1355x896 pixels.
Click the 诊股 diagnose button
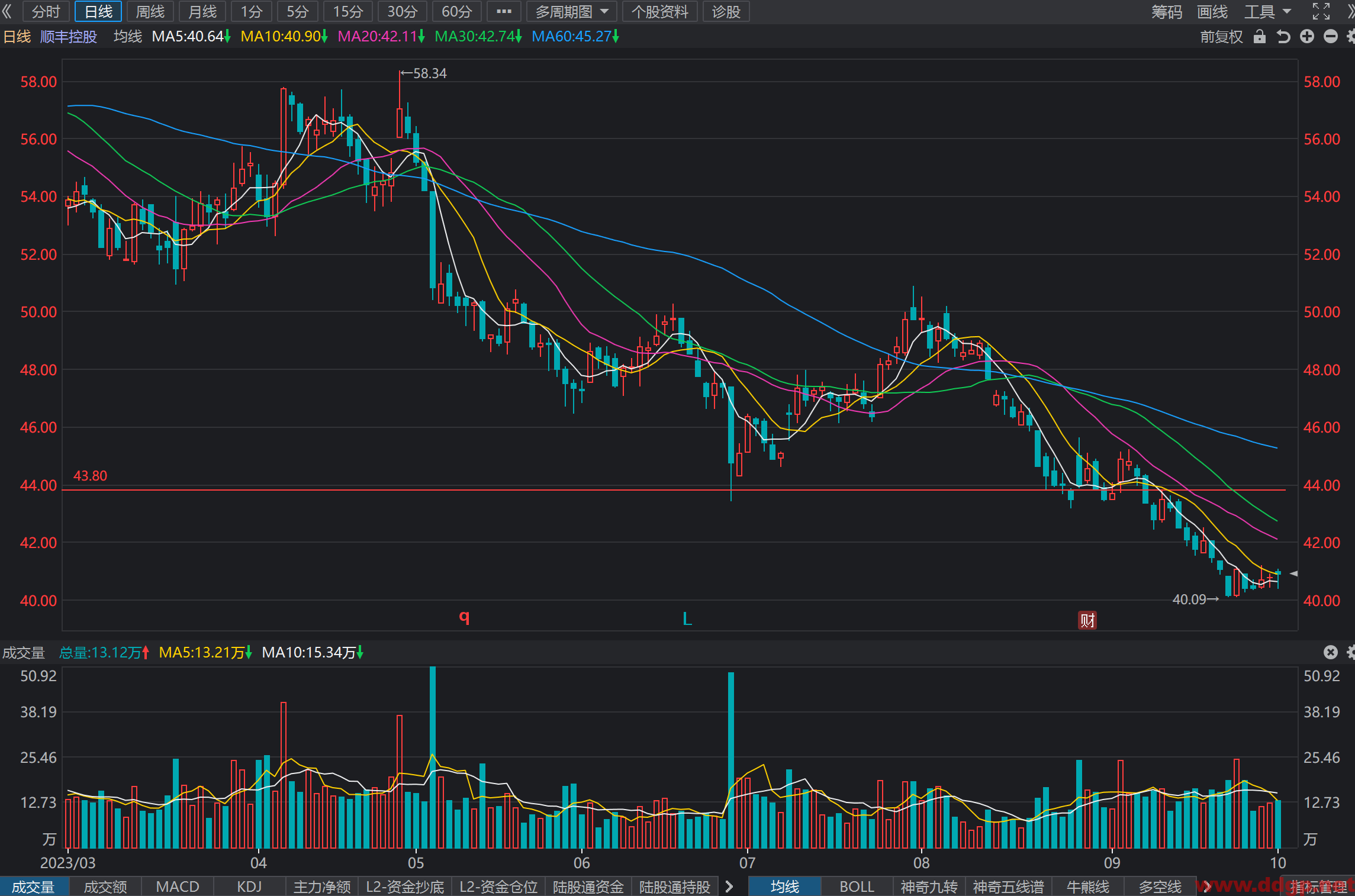pyautogui.click(x=726, y=11)
